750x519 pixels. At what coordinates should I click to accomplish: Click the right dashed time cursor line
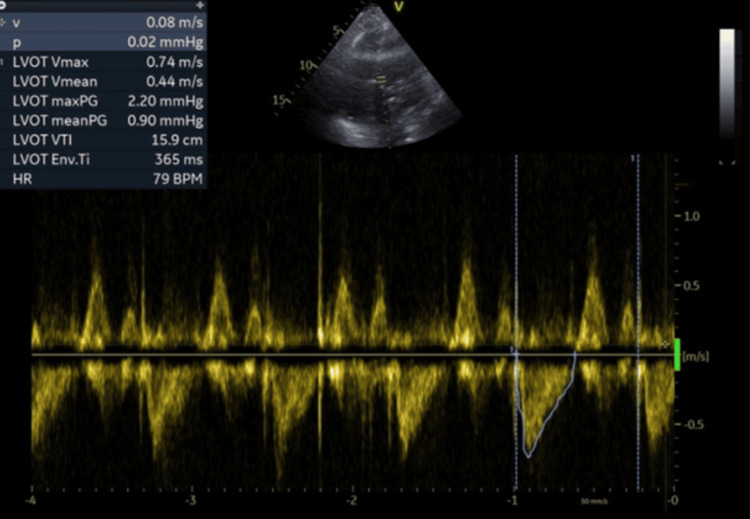tap(638, 323)
